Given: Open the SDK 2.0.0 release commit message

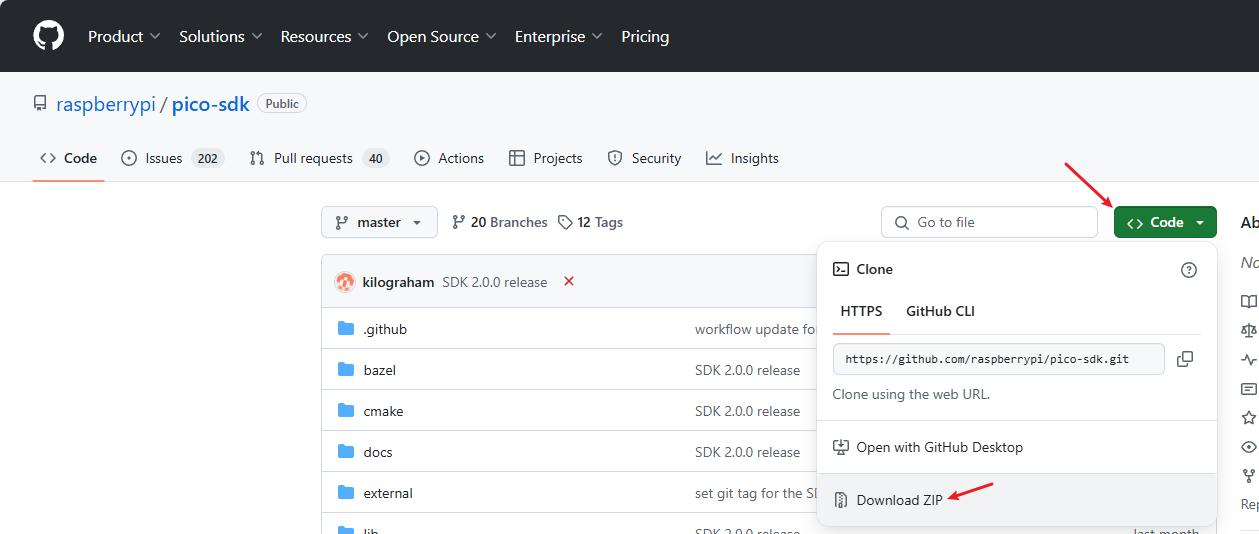Looking at the screenshot, I should [x=495, y=282].
